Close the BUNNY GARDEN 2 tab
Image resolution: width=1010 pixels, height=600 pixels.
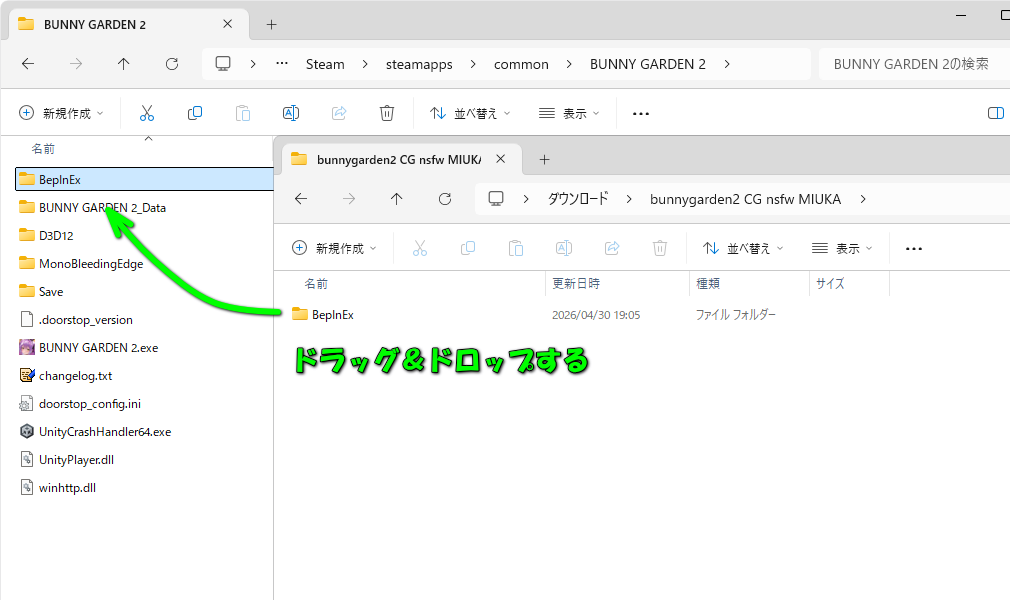(x=228, y=24)
